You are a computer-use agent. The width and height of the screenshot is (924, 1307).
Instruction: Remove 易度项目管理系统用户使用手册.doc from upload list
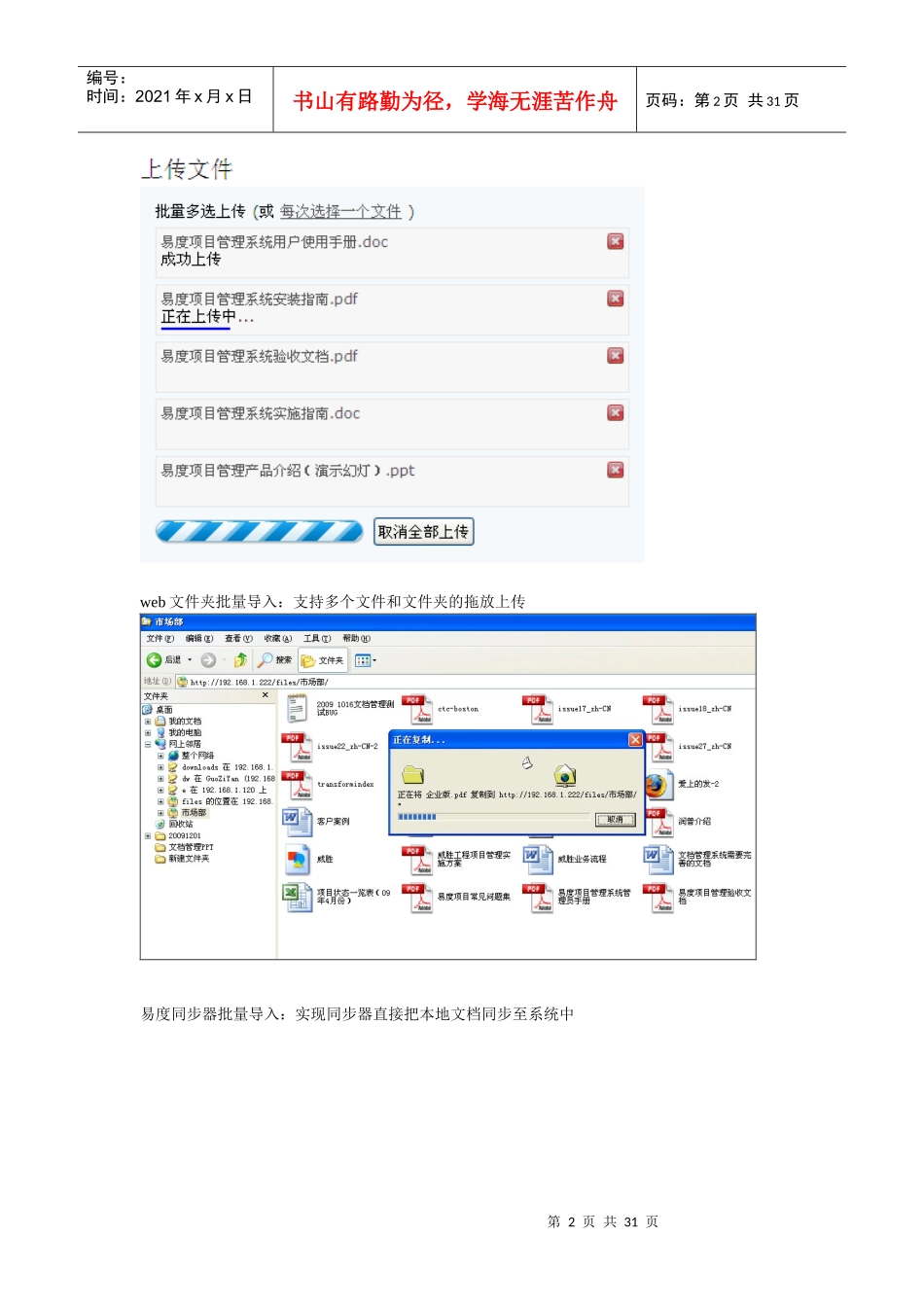[x=615, y=241]
